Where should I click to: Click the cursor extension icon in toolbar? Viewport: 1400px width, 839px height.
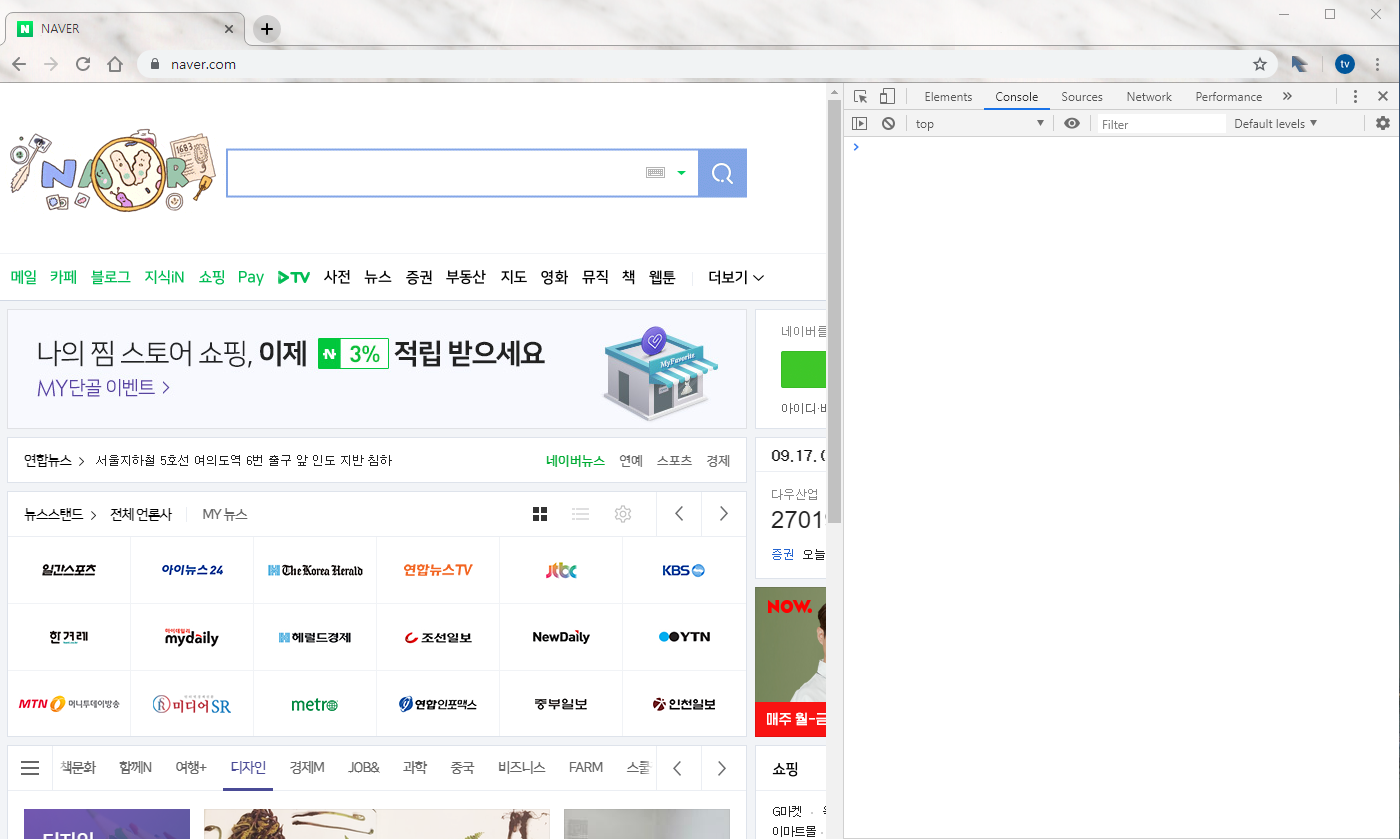1299,64
